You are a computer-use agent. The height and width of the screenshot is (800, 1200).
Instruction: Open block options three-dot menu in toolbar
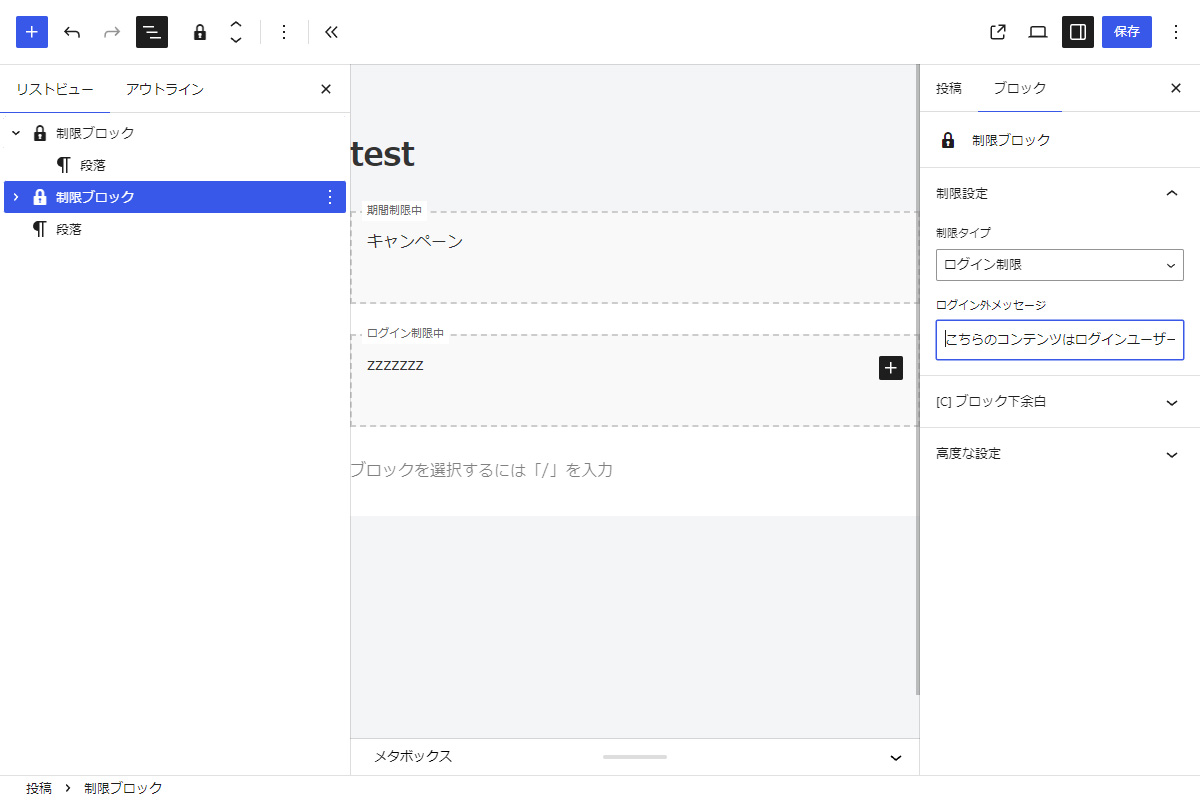tap(284, 32)
